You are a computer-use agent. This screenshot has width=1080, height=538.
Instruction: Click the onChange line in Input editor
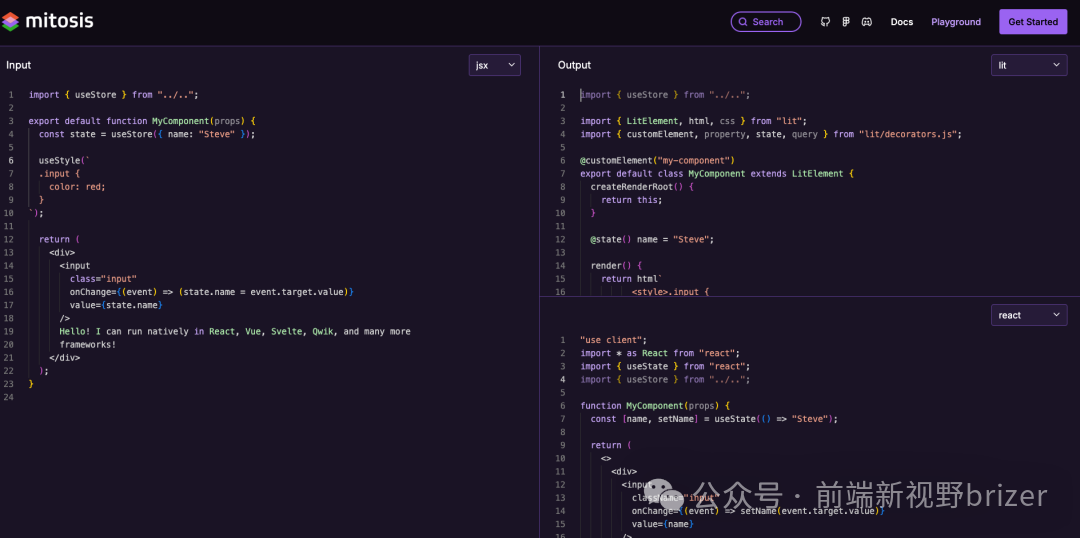(211, 292)
